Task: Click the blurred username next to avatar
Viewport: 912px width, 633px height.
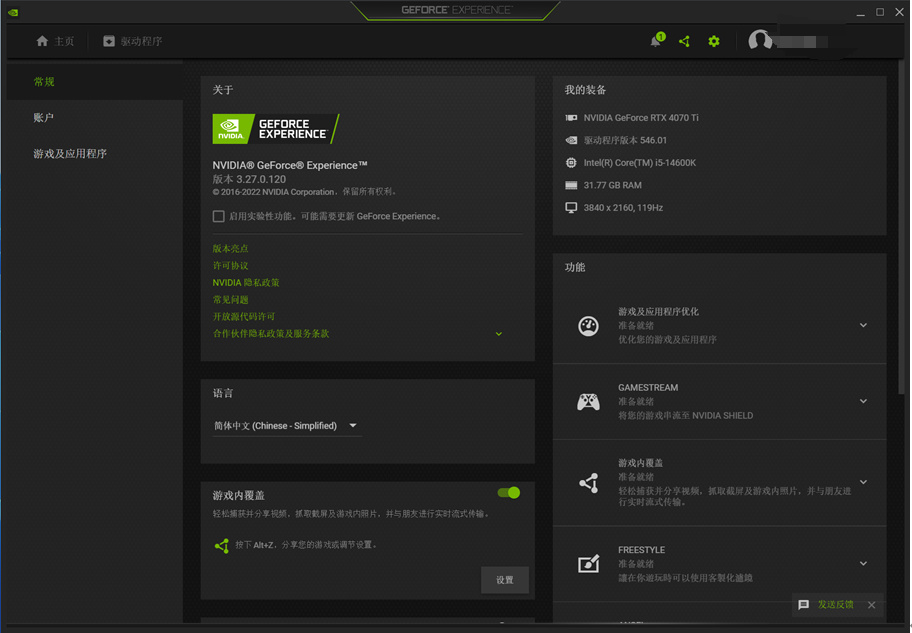Action: [801, 42]
